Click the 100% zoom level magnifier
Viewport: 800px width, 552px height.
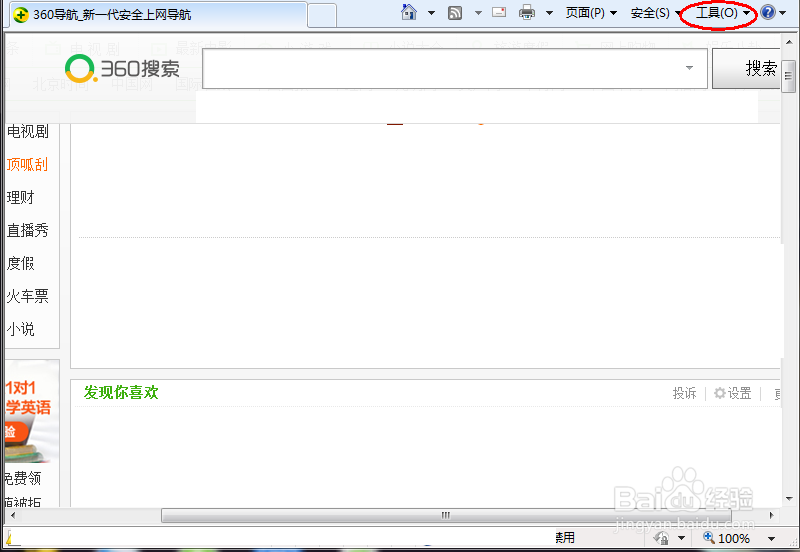[x=709, y=537]
